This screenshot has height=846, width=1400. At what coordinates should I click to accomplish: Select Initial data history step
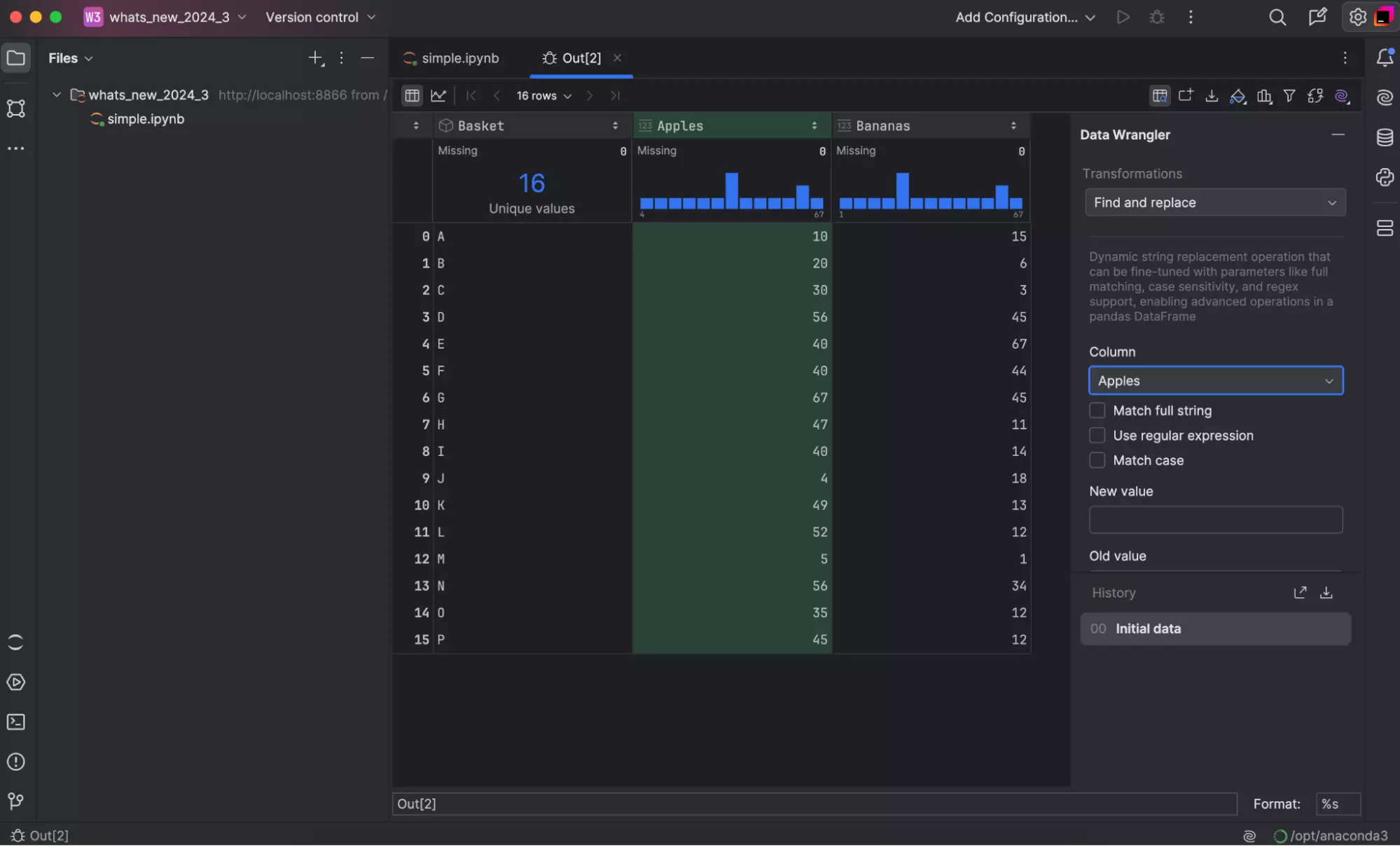1215,629
